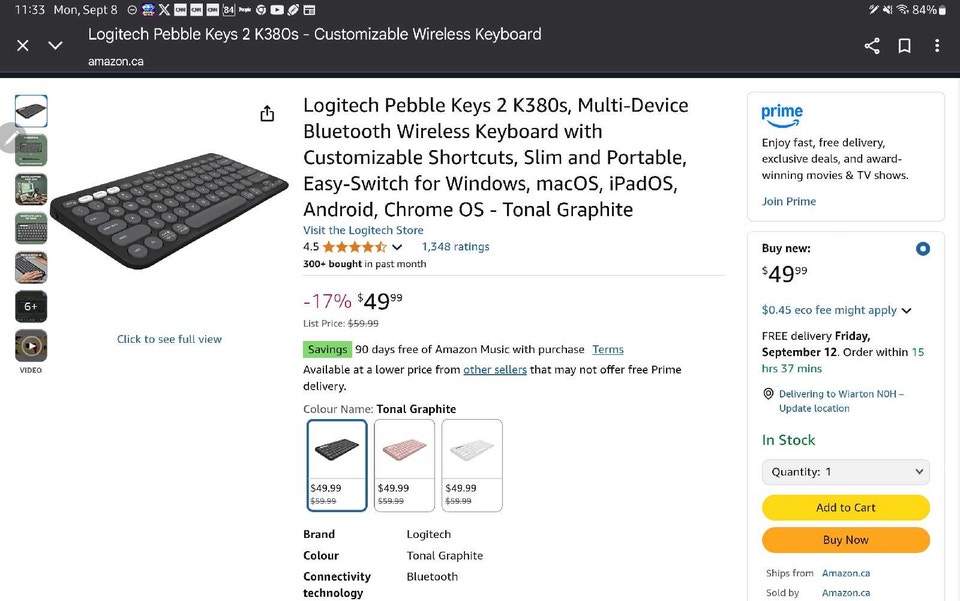960x601 pixels.
Task: Tap the YouTube icon in the status bar
Action: (x=276, y=10)
